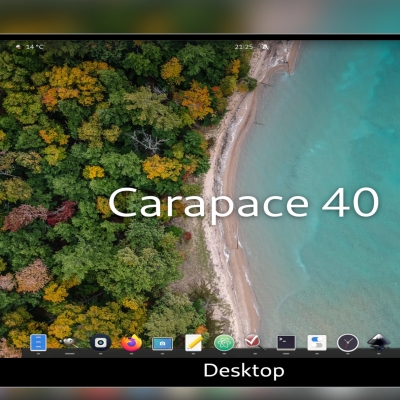The image size is (400, 400).
Task: Open the Clocks app in the dock
Action: coord(348,343)
